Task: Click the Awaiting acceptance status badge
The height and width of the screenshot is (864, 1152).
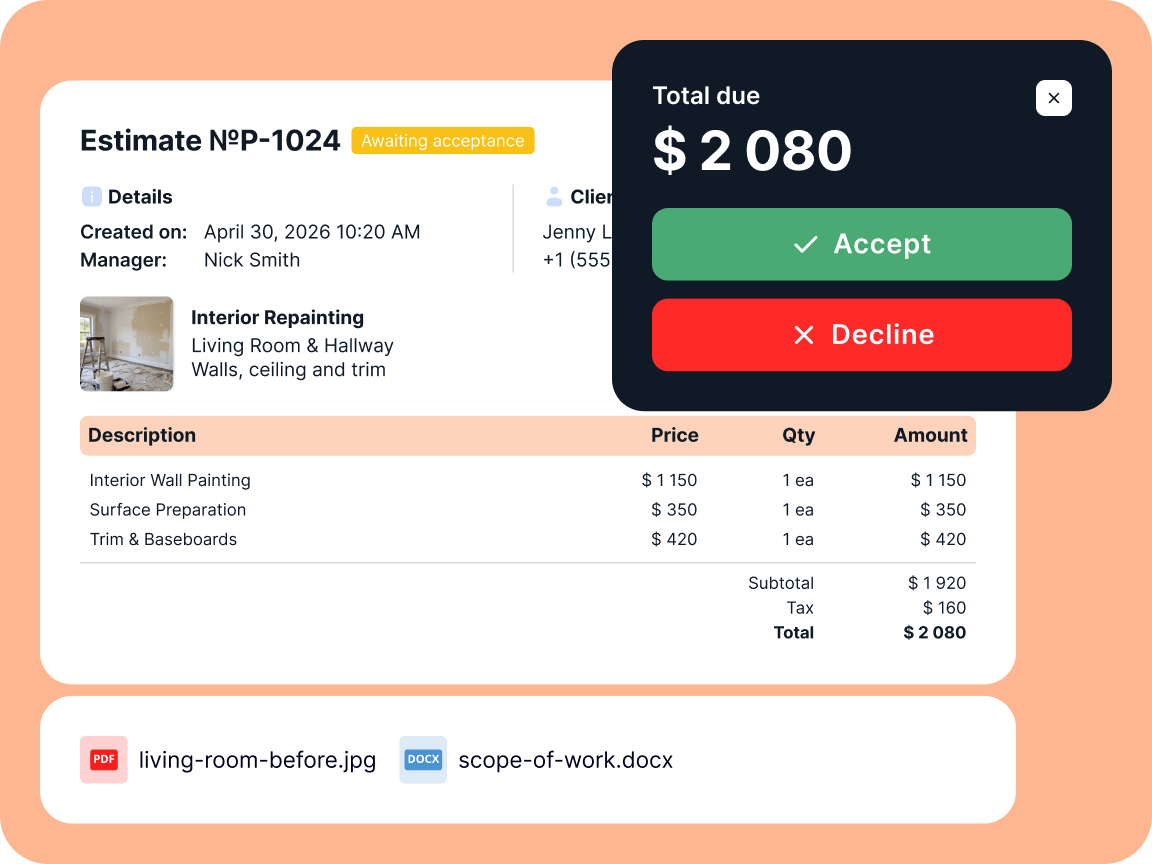Action: tap(442, 140)
